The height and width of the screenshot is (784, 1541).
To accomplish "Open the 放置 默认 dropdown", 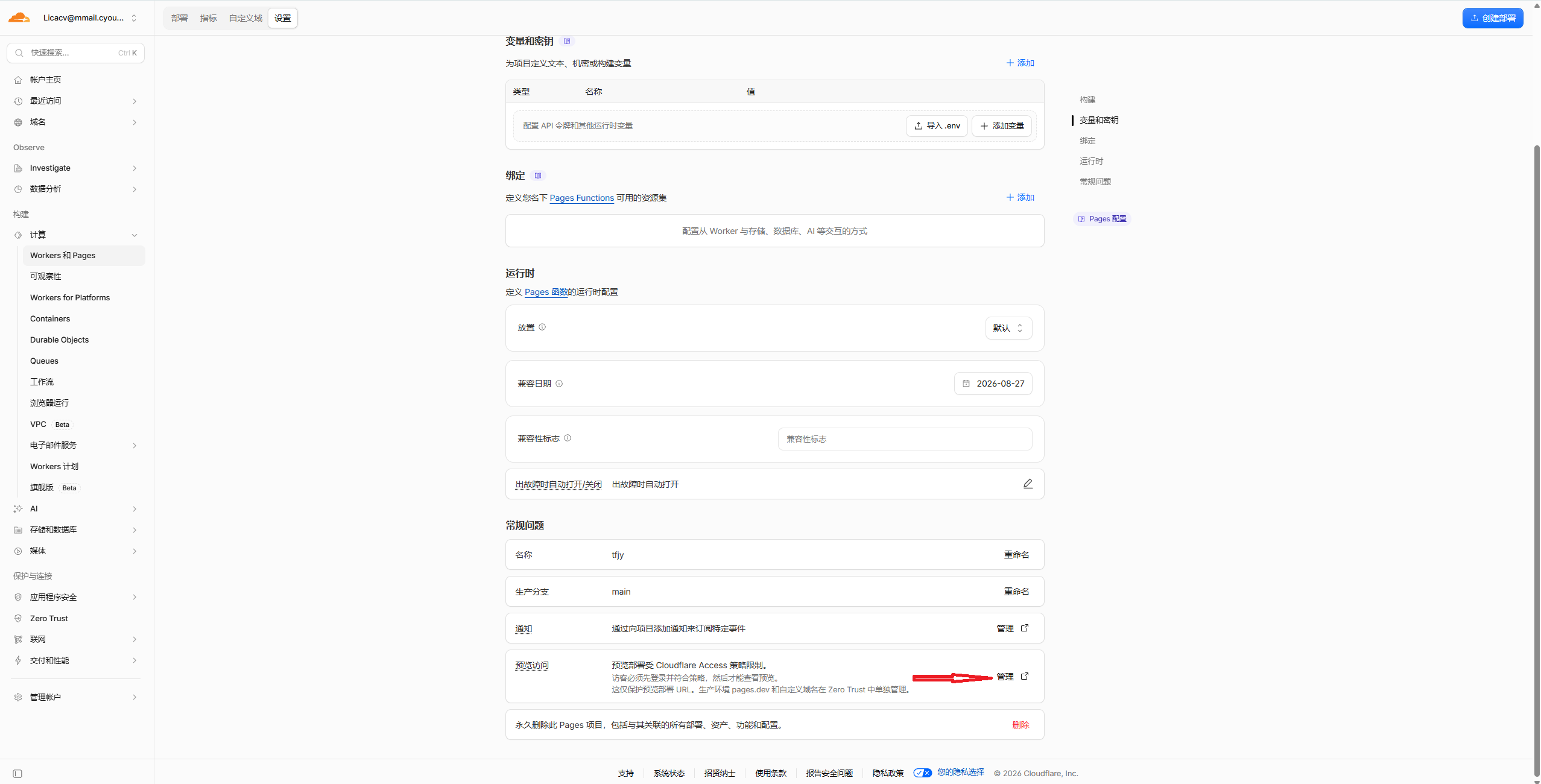I will tap(1008, 328).
